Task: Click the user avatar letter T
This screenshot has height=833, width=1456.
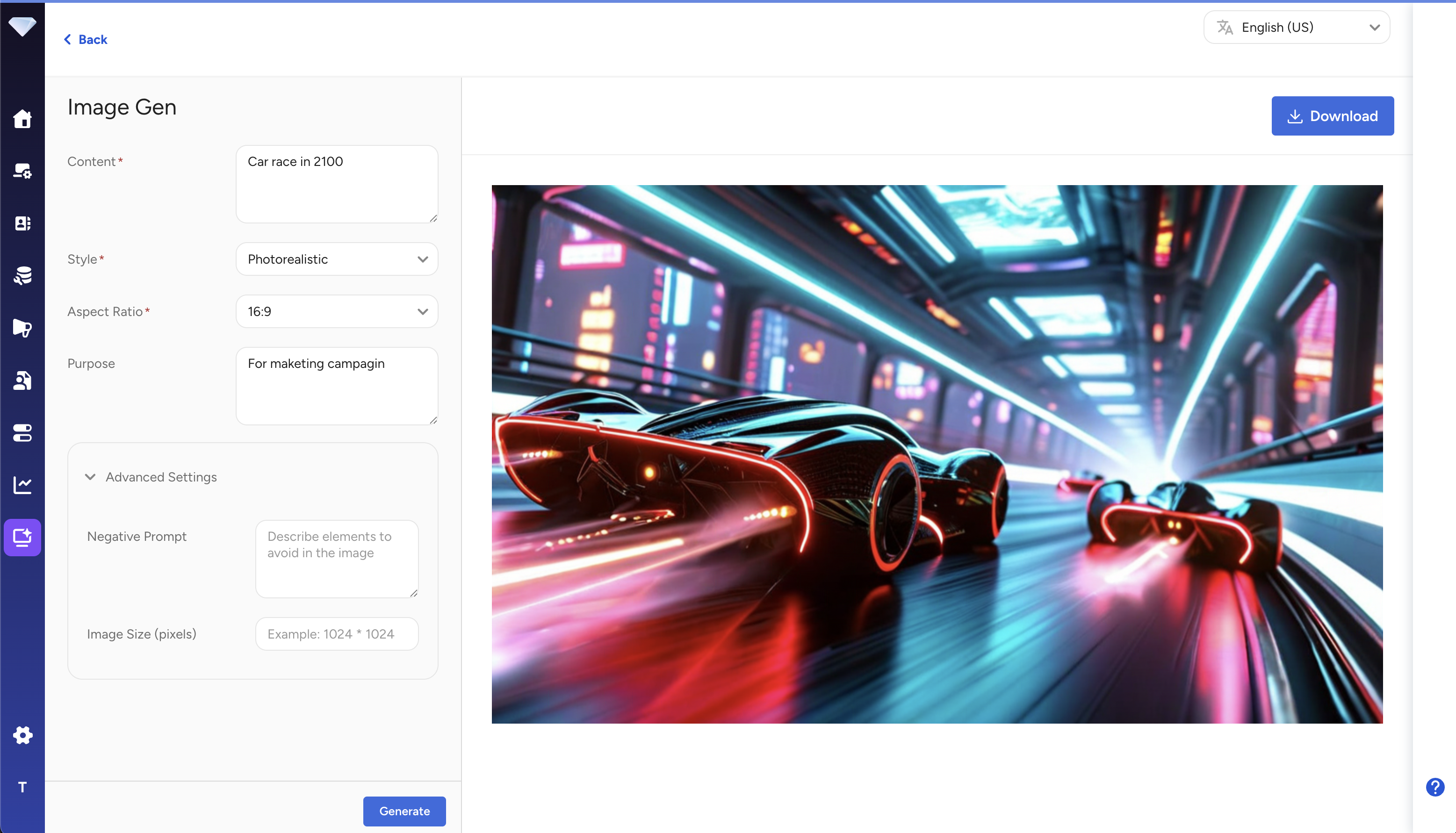Action: coord(22,787)
